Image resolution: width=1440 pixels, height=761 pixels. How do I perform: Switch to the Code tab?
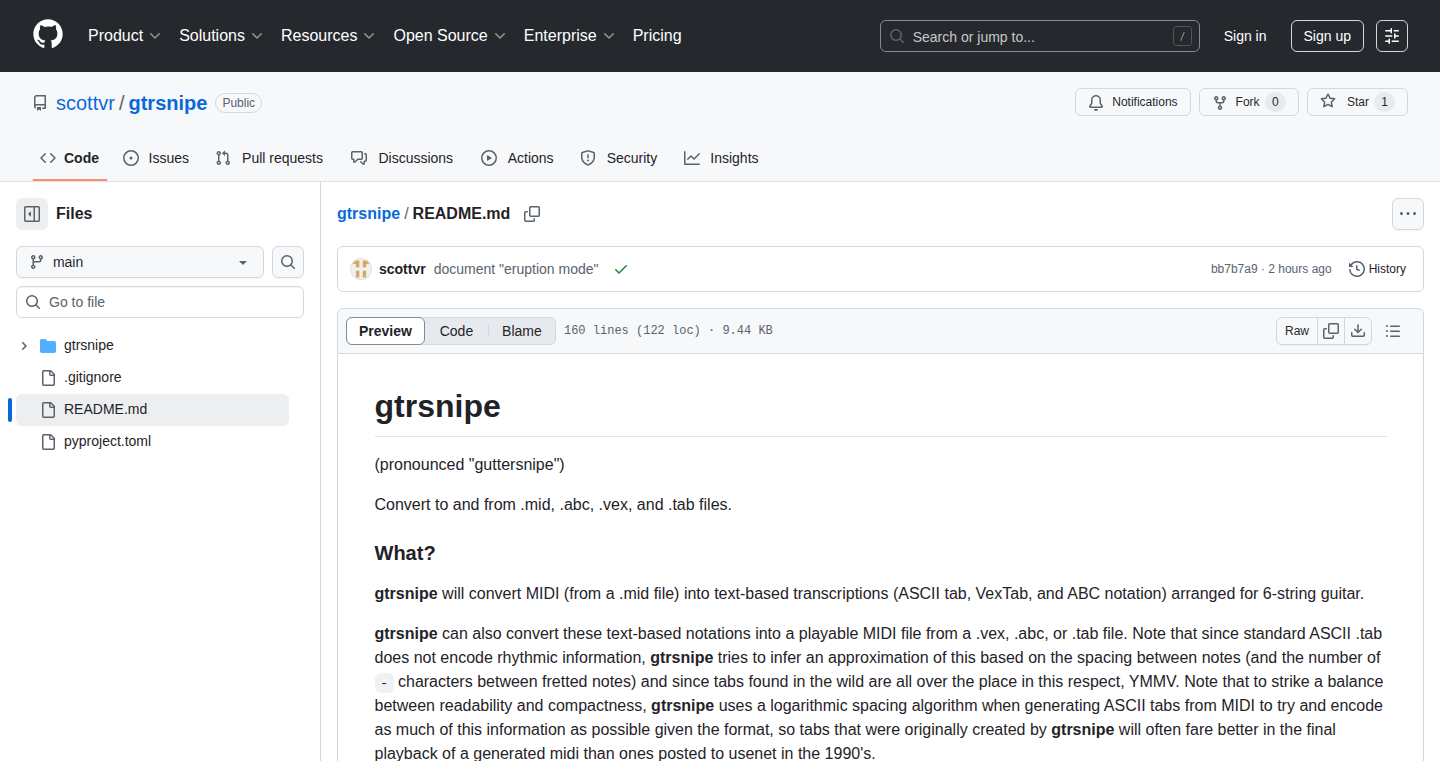coord(70,158)
